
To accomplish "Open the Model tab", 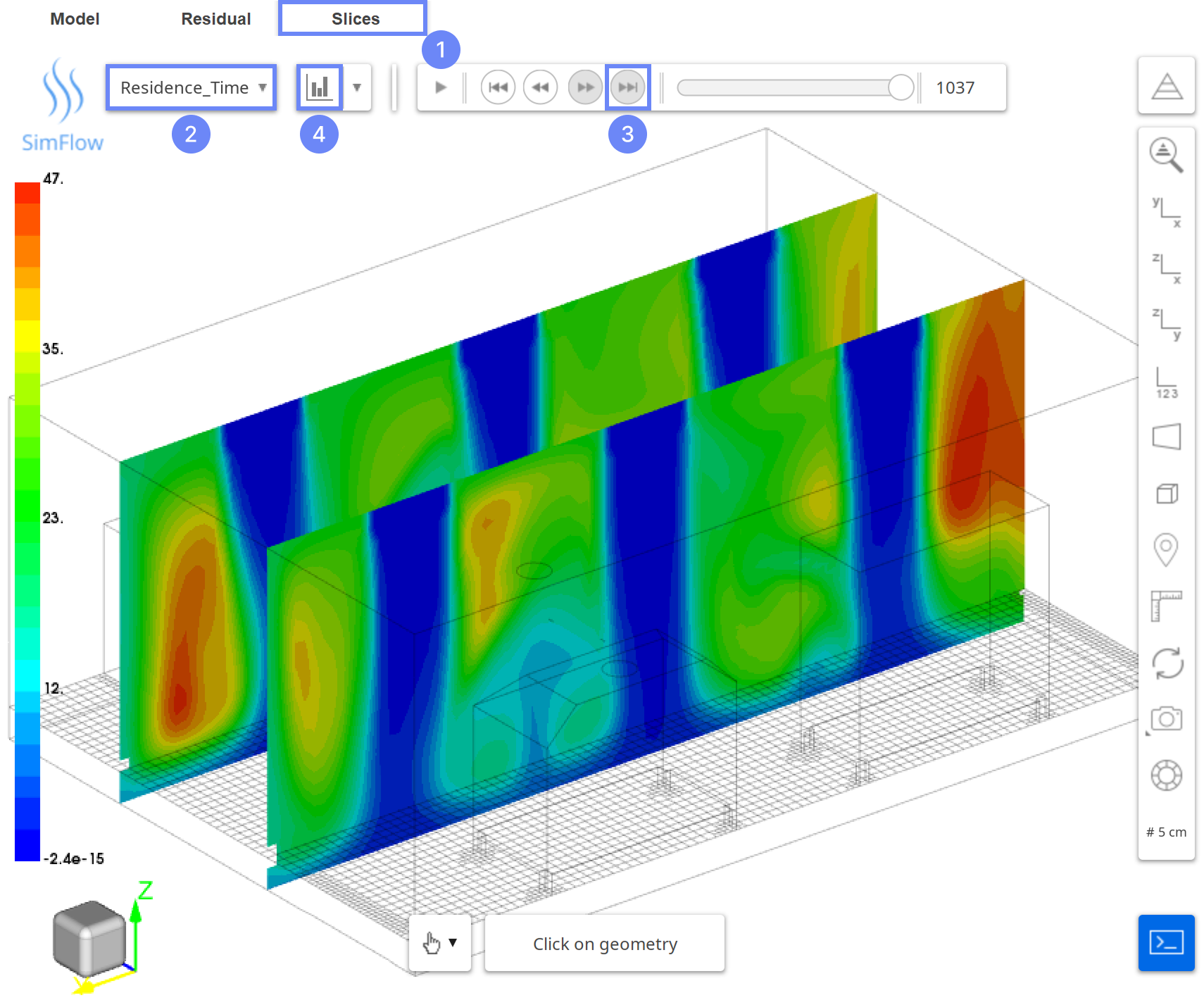I will point(75,19).
